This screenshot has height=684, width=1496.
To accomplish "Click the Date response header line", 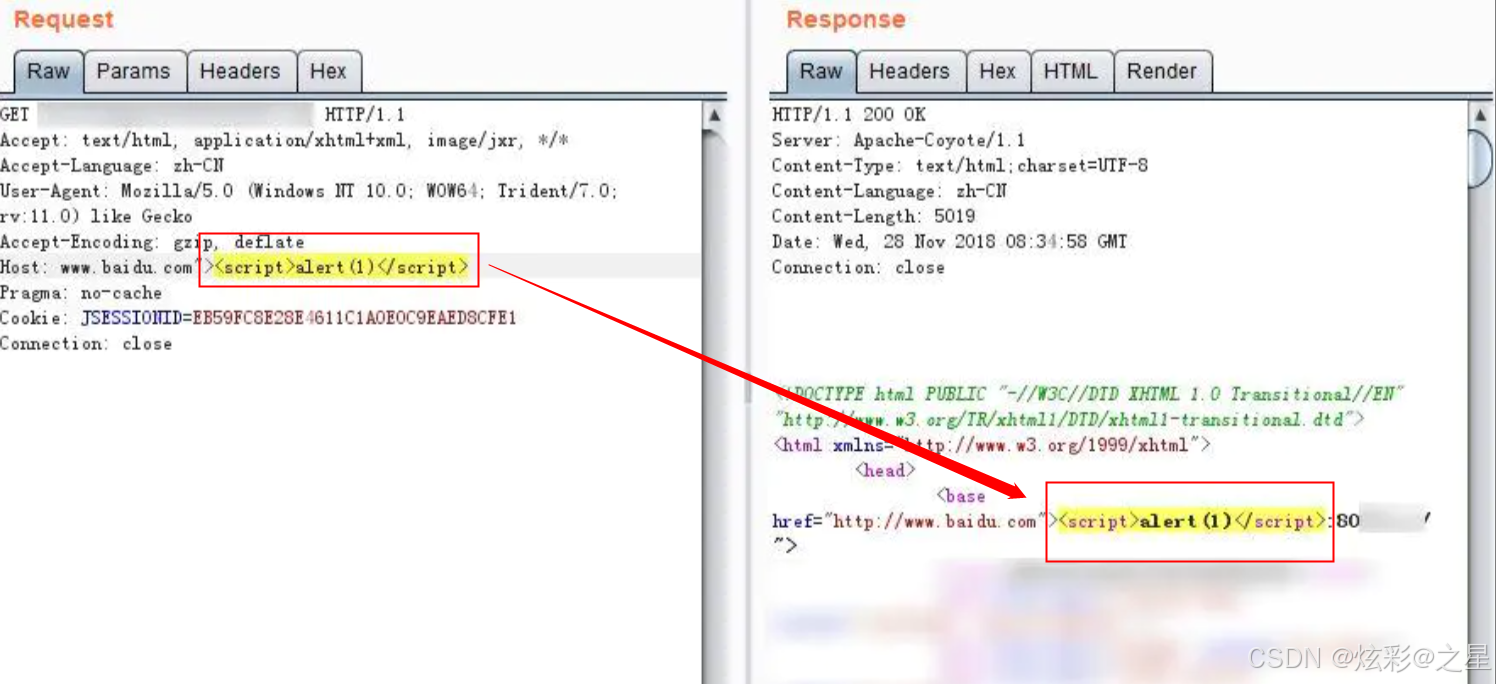I will (950, 242).
